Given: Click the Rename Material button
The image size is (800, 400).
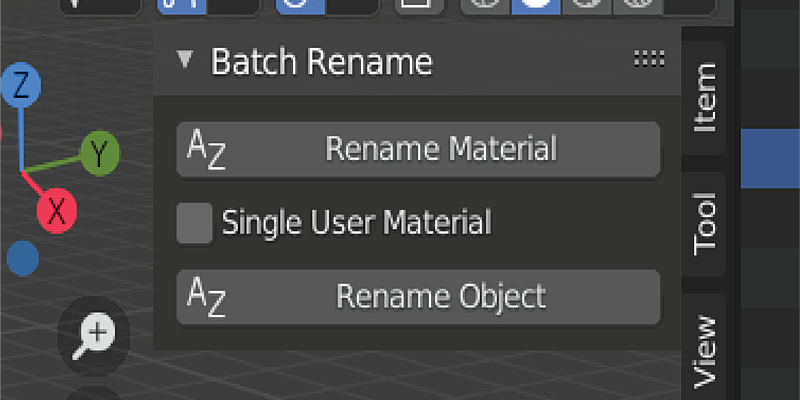Looking at the screenshot, I should tap(418, 149).
